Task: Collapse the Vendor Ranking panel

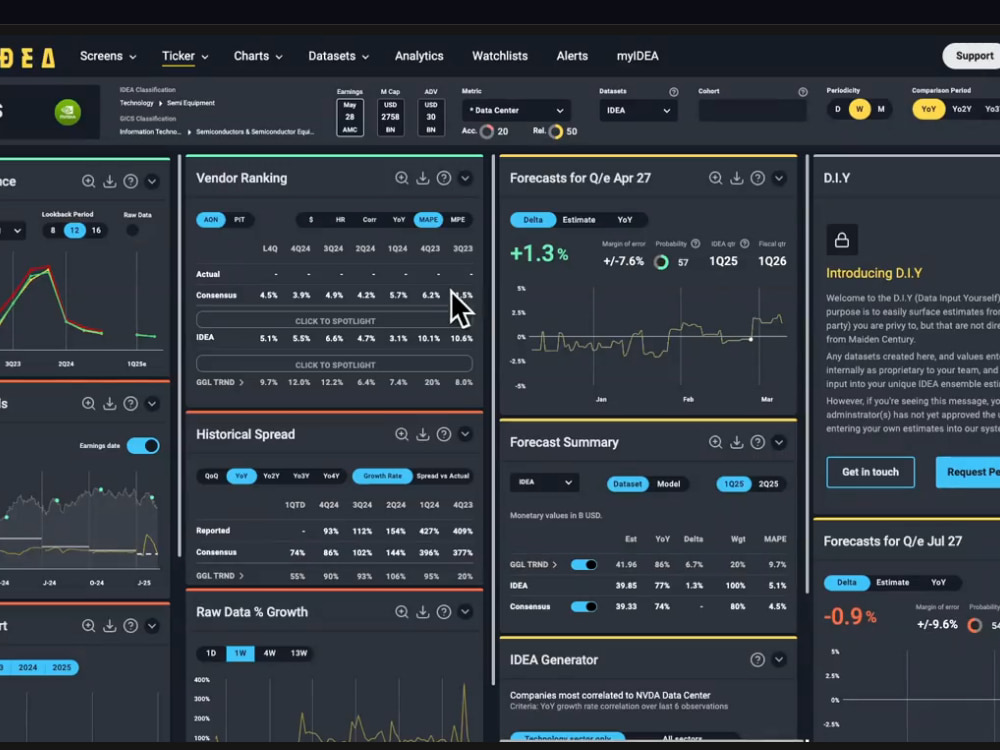Action: 465,178
